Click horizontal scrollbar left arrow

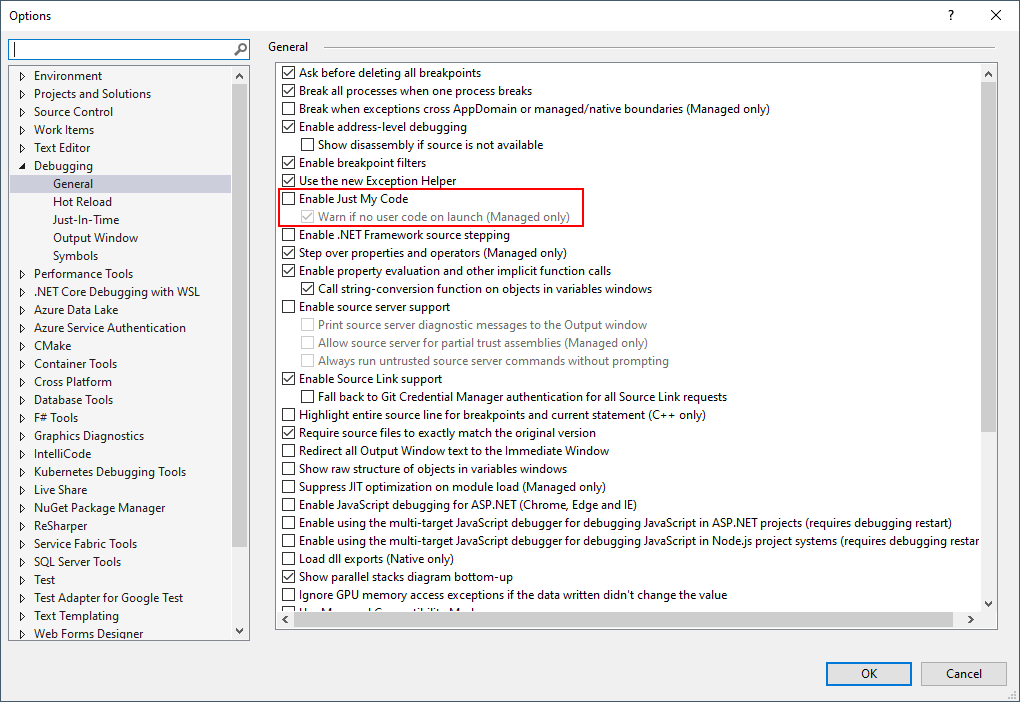pyautogui.click(x=285, y=619)
